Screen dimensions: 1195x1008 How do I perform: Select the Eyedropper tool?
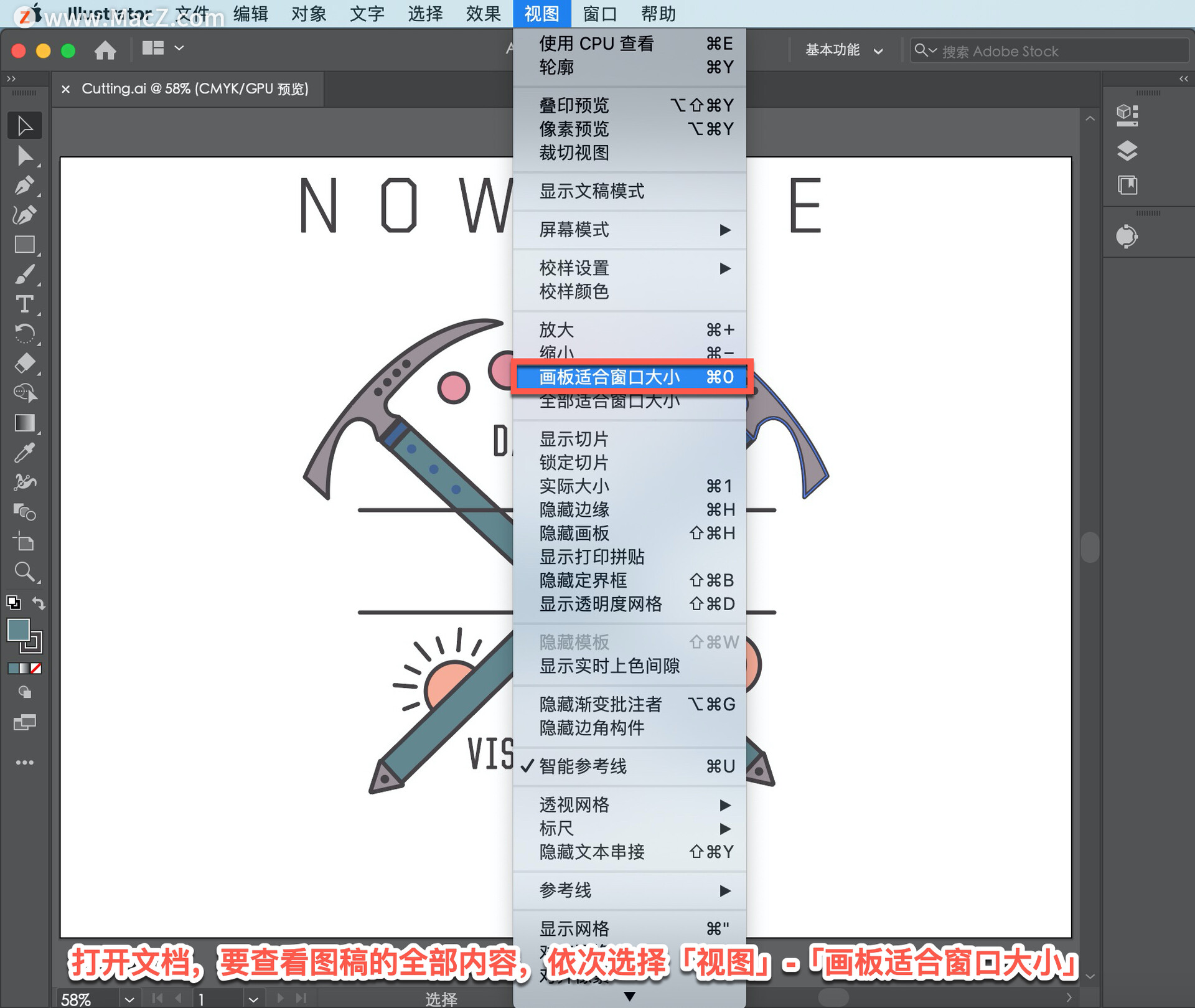[x=25, y=453]
